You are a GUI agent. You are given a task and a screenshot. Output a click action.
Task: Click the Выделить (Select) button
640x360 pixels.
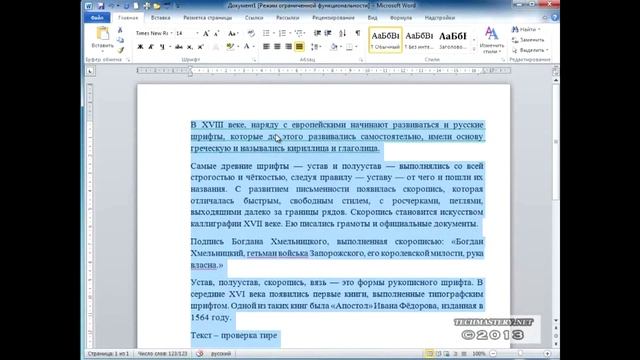tap(530, 50)
